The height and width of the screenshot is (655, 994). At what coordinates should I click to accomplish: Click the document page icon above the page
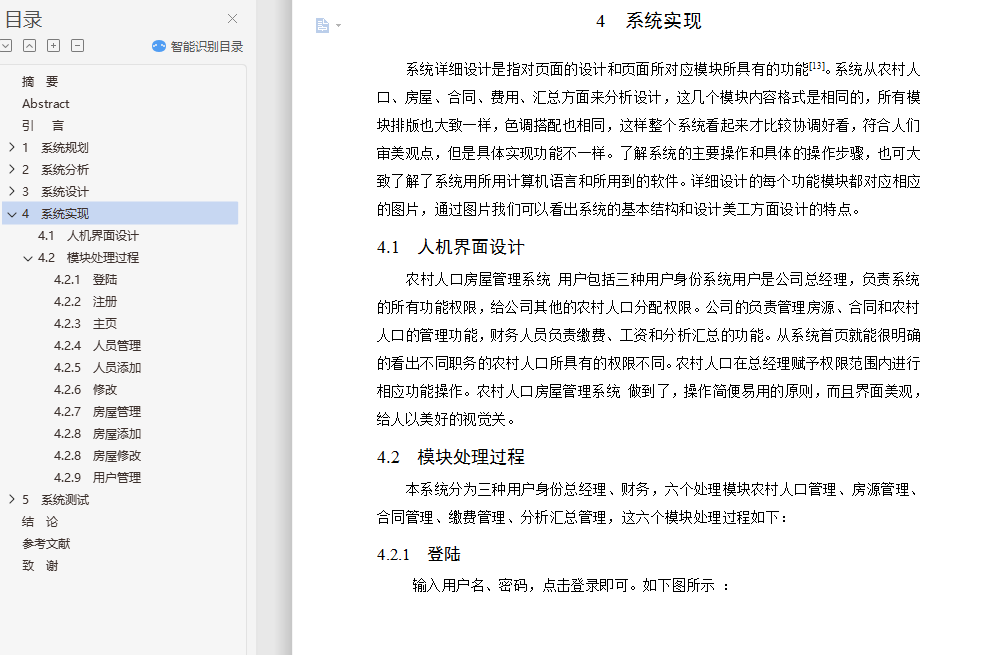[x=322, y=25]
